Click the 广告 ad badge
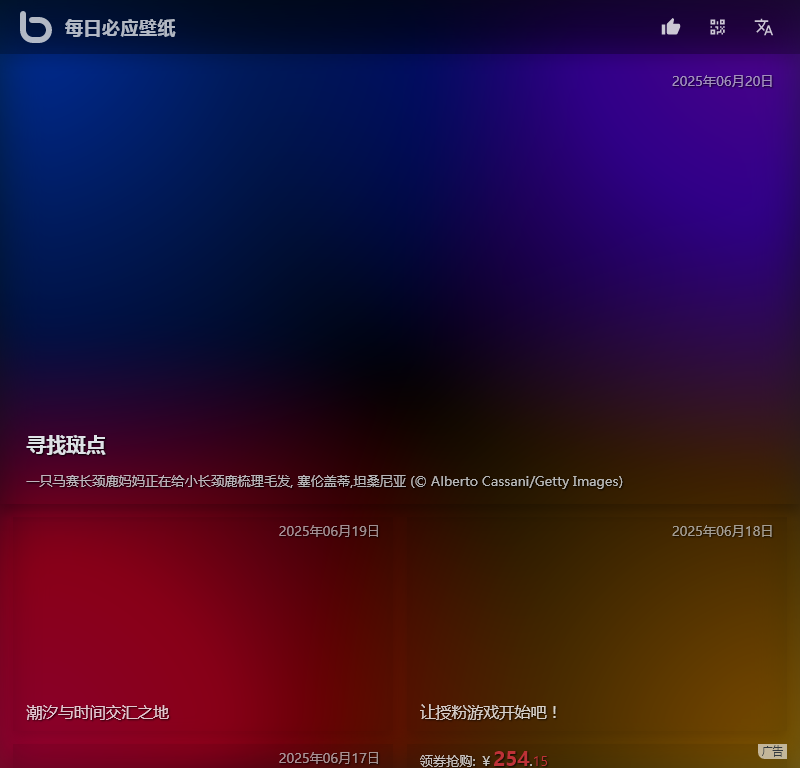This screenshot has height=768, width=800. click(x=772, y=751)
